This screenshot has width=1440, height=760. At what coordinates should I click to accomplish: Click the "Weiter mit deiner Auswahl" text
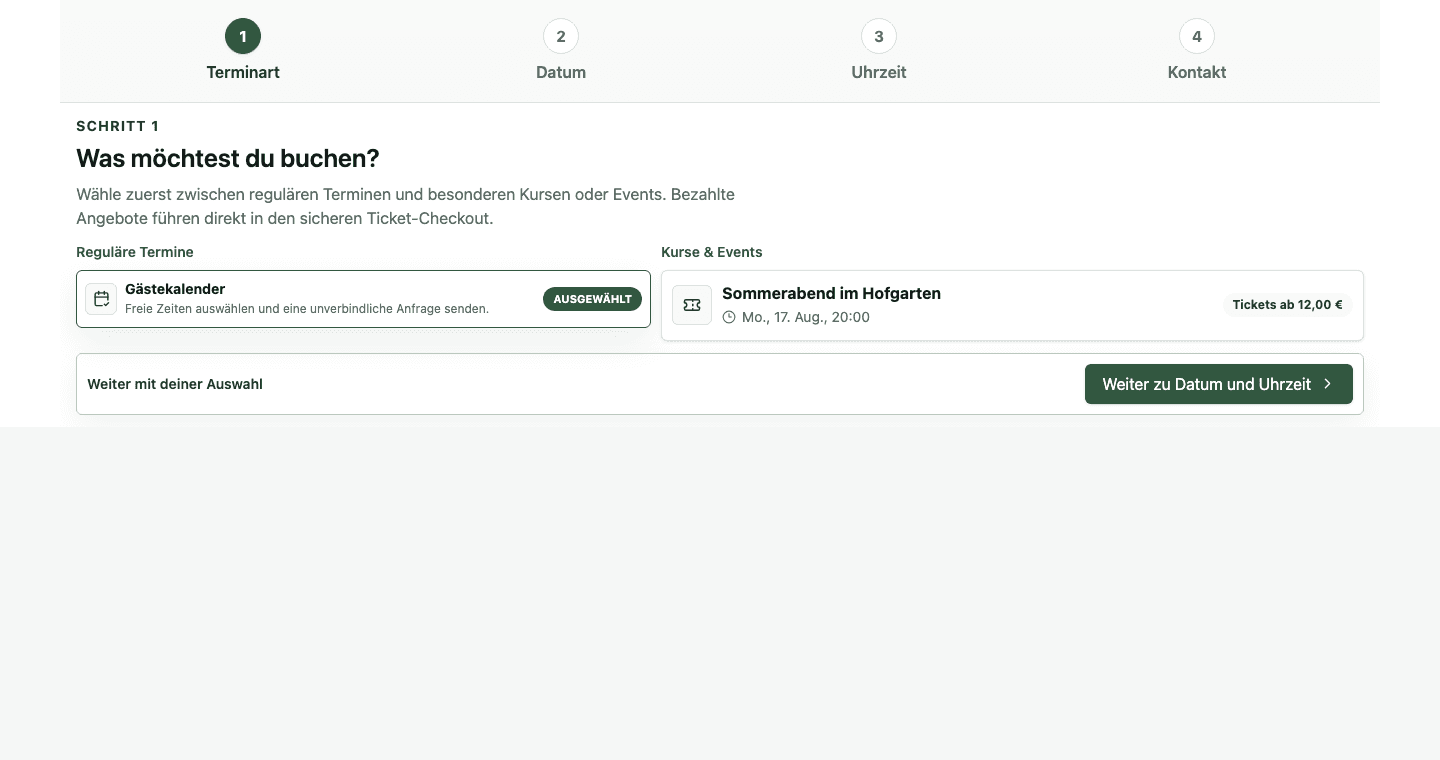(175, 384)
